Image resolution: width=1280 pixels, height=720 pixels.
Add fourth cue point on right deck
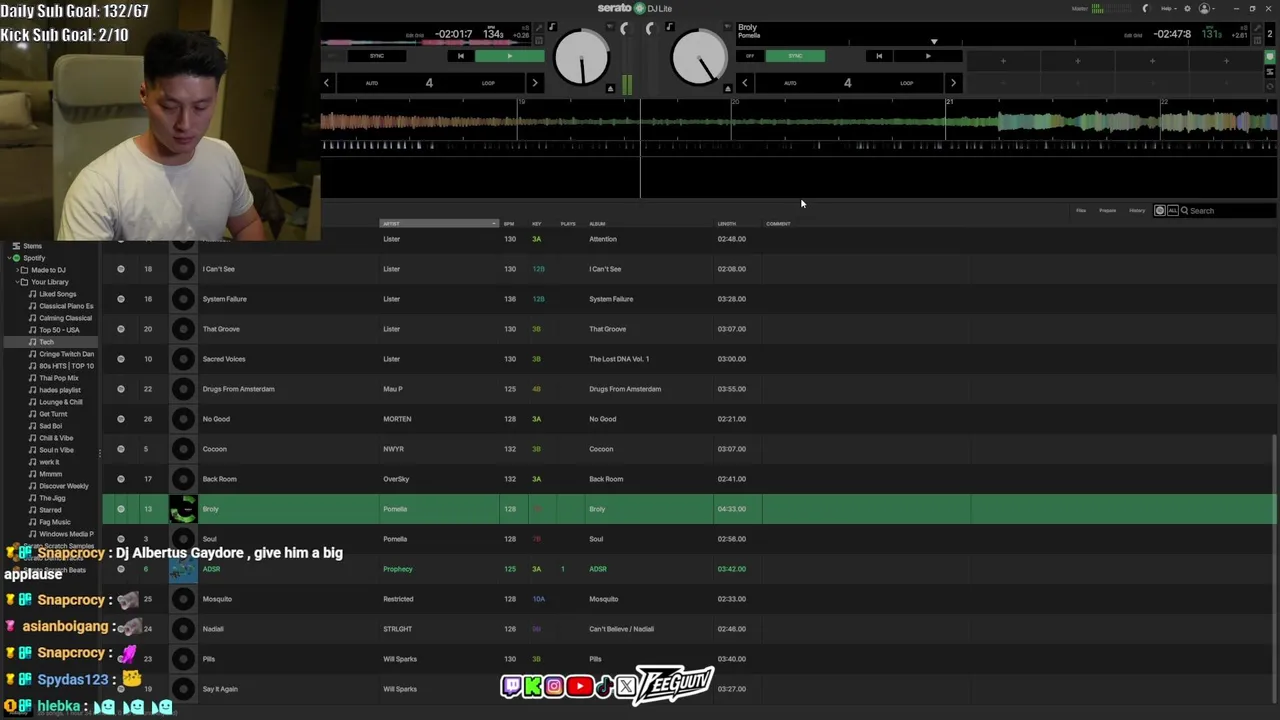point(1226,61)
